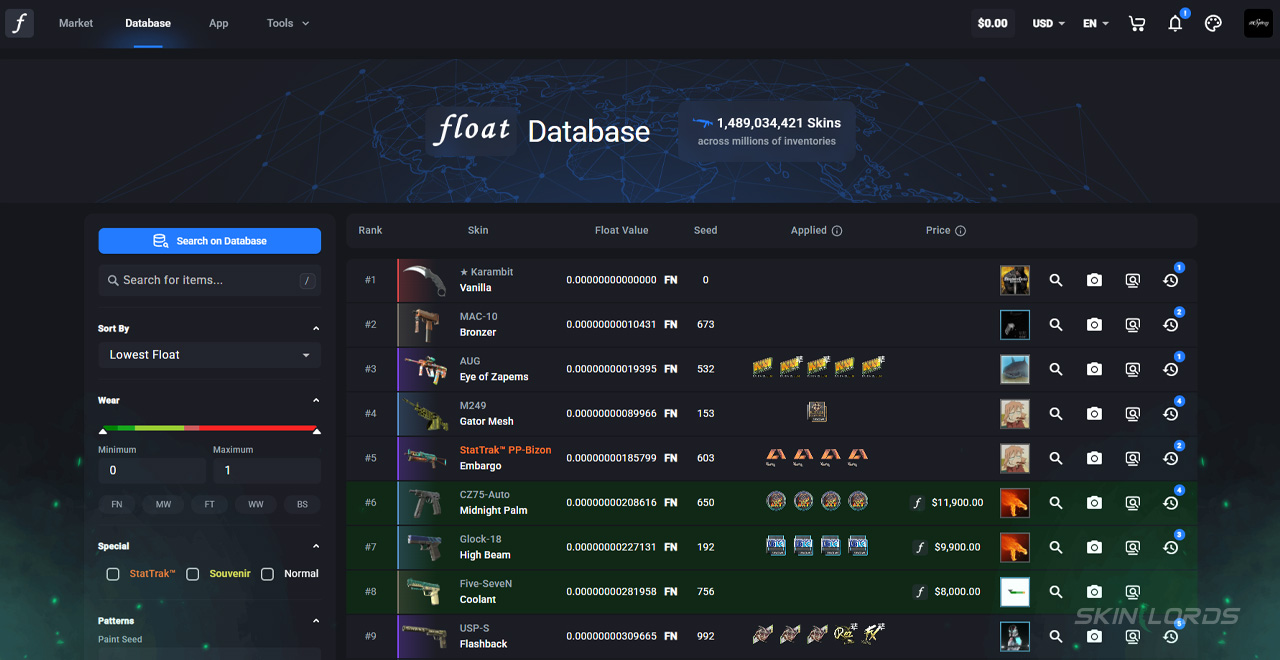Select the Database tab
The height and width of the screenshot is (660, 1280).
[148, 23]
